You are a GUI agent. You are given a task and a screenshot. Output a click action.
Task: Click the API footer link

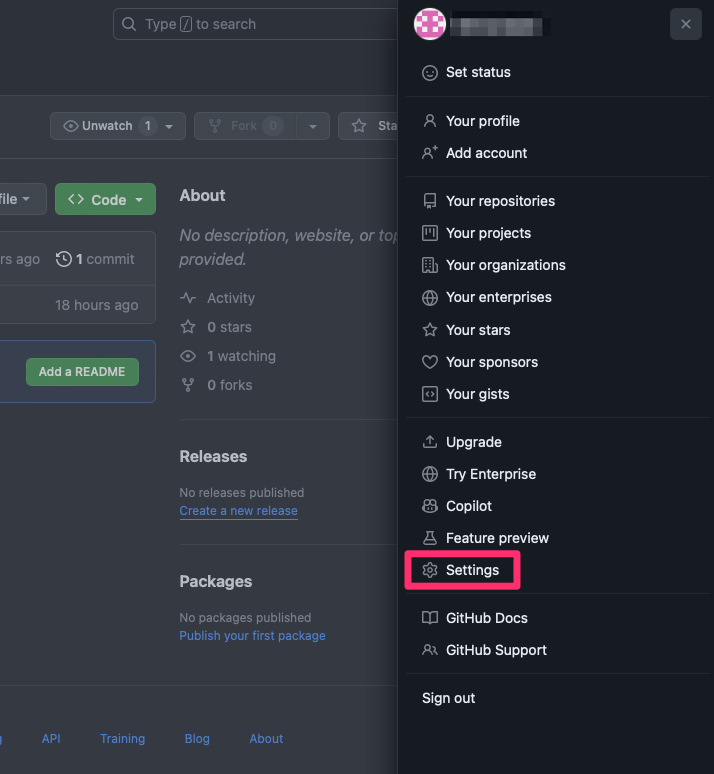[x=51, y=738]
